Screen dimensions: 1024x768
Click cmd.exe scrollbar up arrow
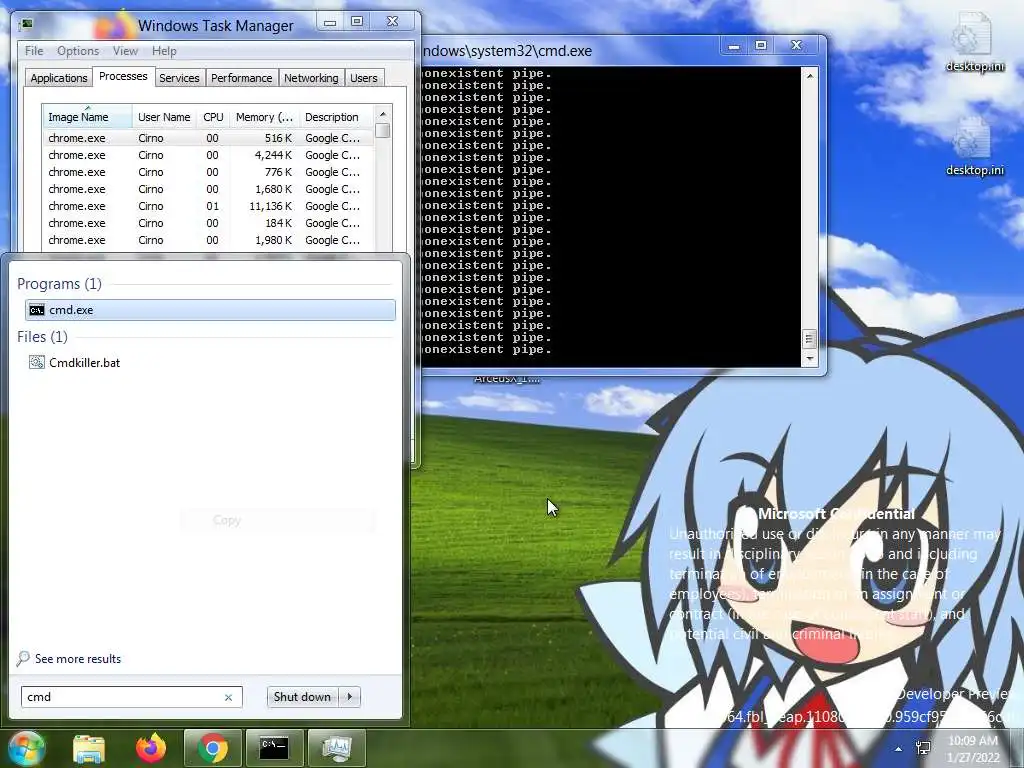(810, 76)
